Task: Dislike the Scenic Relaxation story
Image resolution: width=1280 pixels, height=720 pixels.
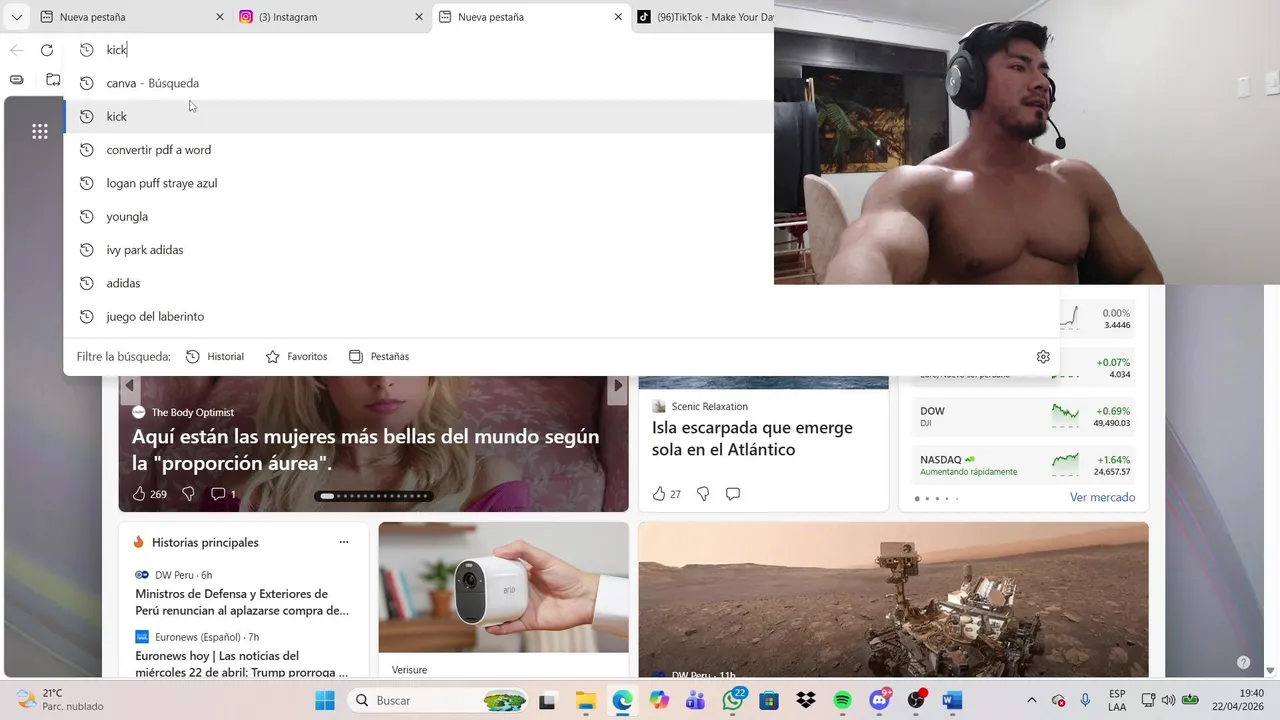Action: [703, 494]
